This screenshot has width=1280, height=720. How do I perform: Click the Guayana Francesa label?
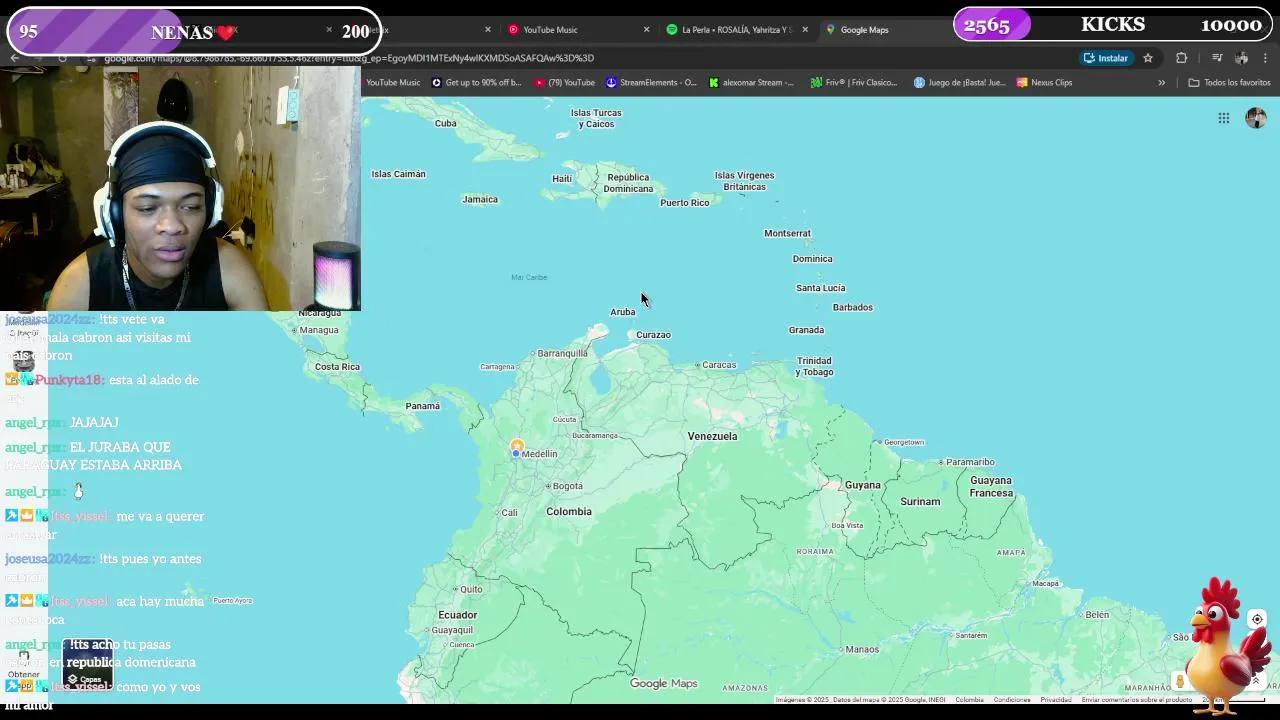pos(991,487)
